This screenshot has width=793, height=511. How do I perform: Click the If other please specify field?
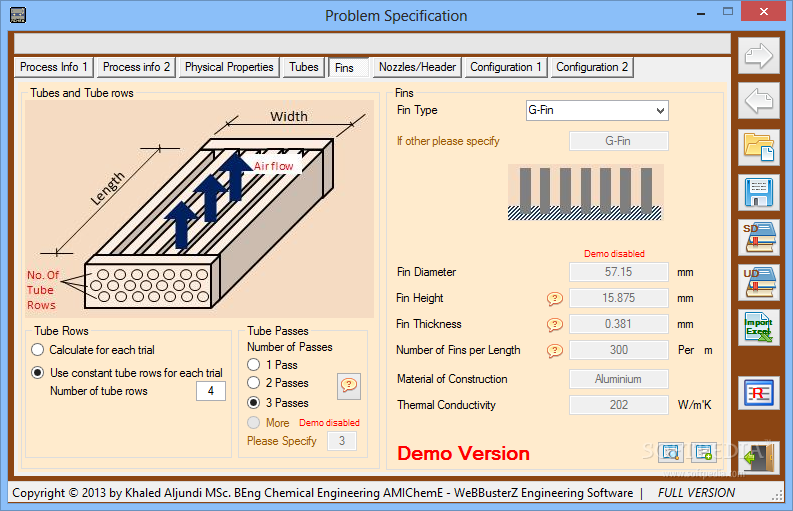pos(619,141)
